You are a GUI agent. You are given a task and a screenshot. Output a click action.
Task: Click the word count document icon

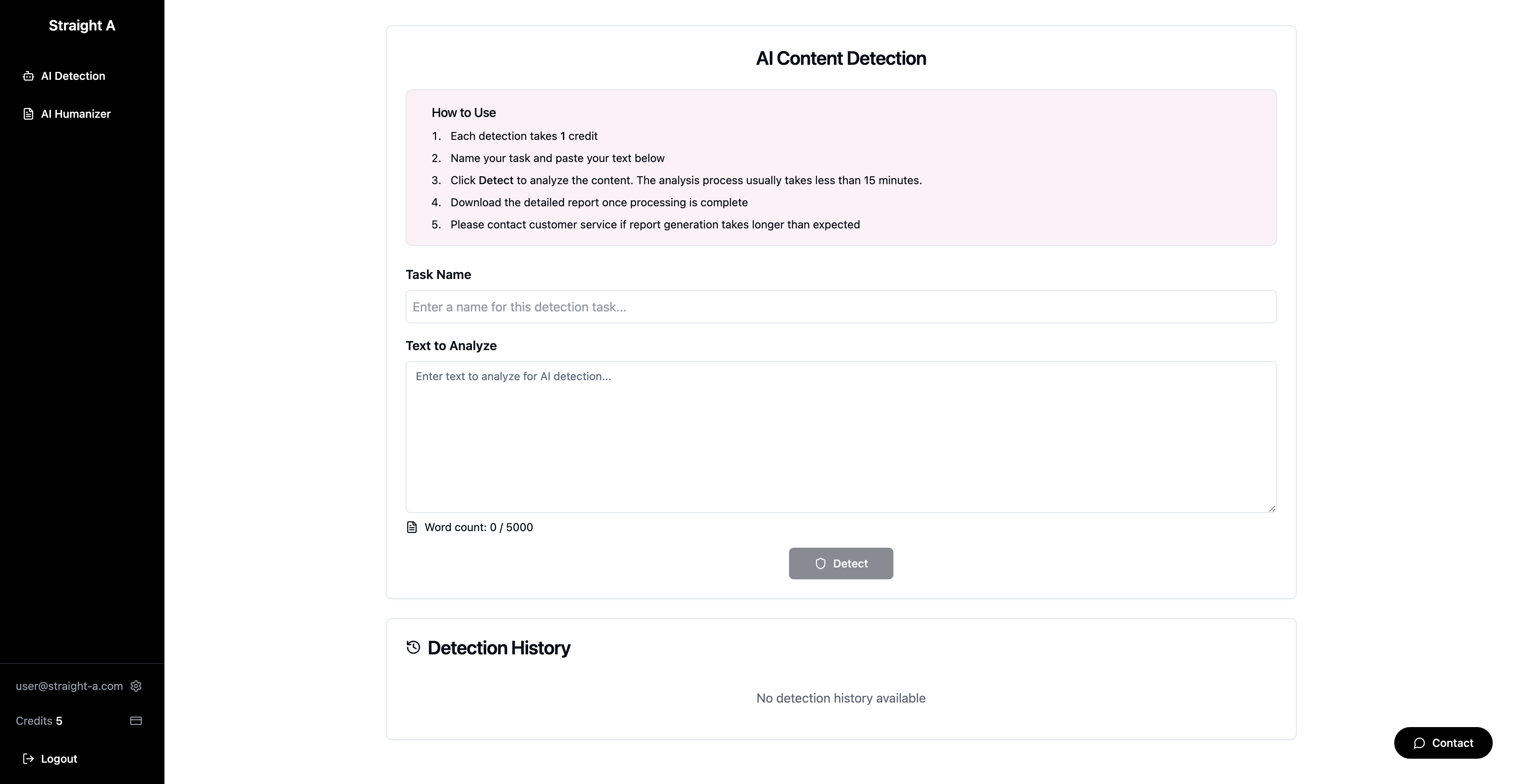point(412,527)
